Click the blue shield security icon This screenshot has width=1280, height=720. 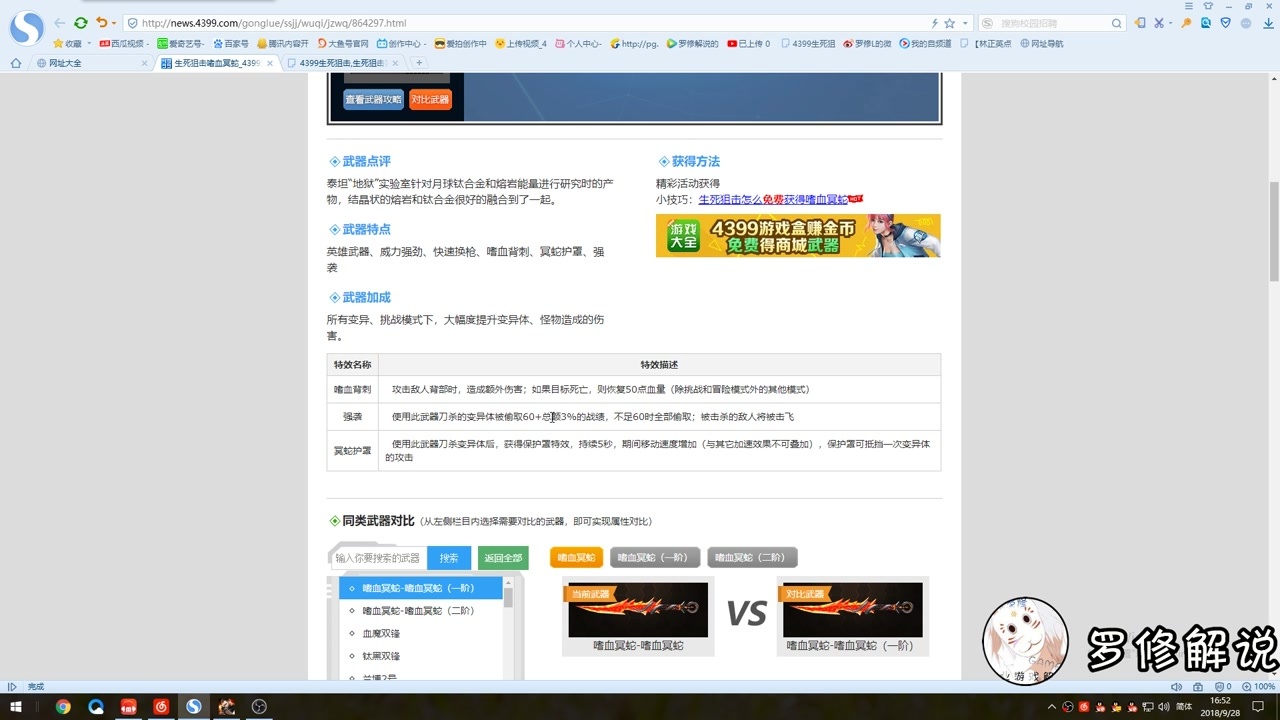(1225, 22)
